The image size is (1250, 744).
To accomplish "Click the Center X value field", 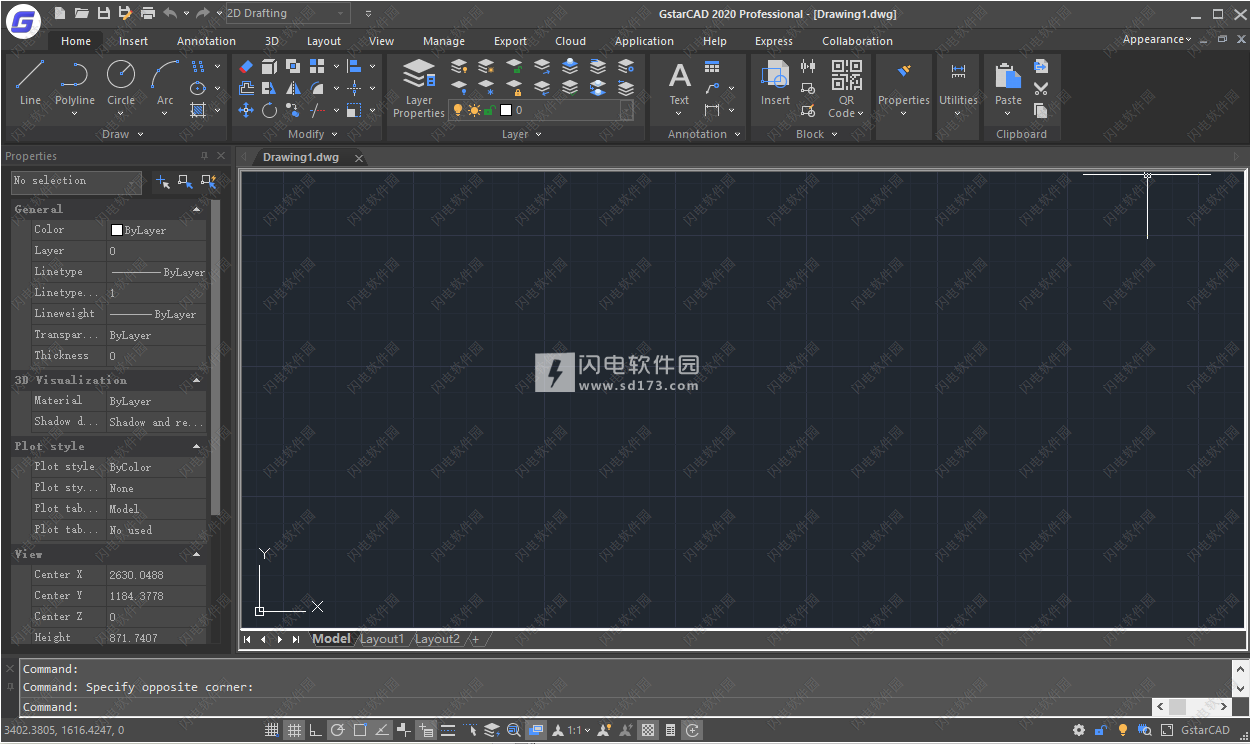I will click(x=156, y=575).
